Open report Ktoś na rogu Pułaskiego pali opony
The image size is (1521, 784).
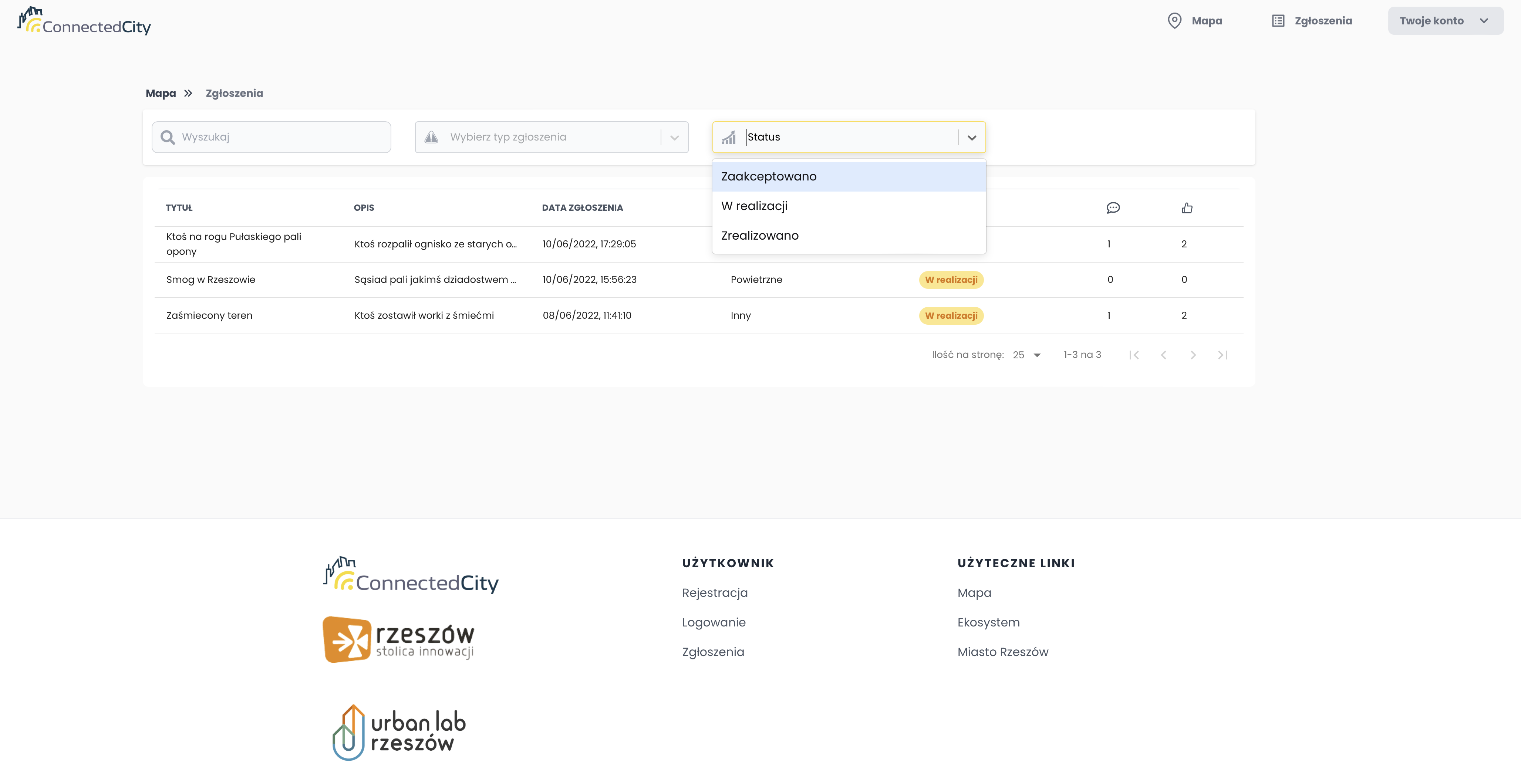click(234, 244)
